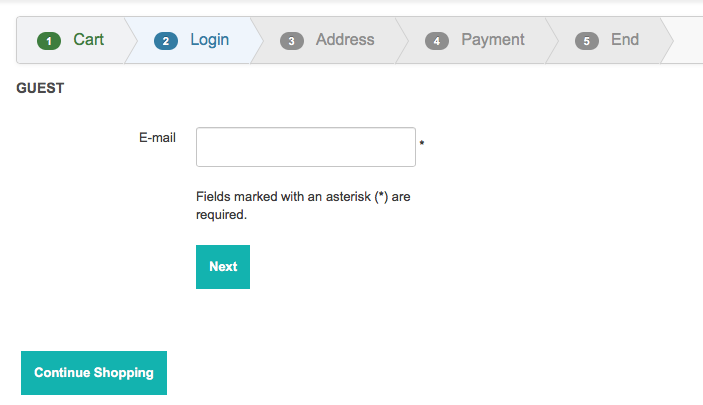Click the Continue Shopping button
This screenshot has width=703, height=405.
(x=94, y=373)
